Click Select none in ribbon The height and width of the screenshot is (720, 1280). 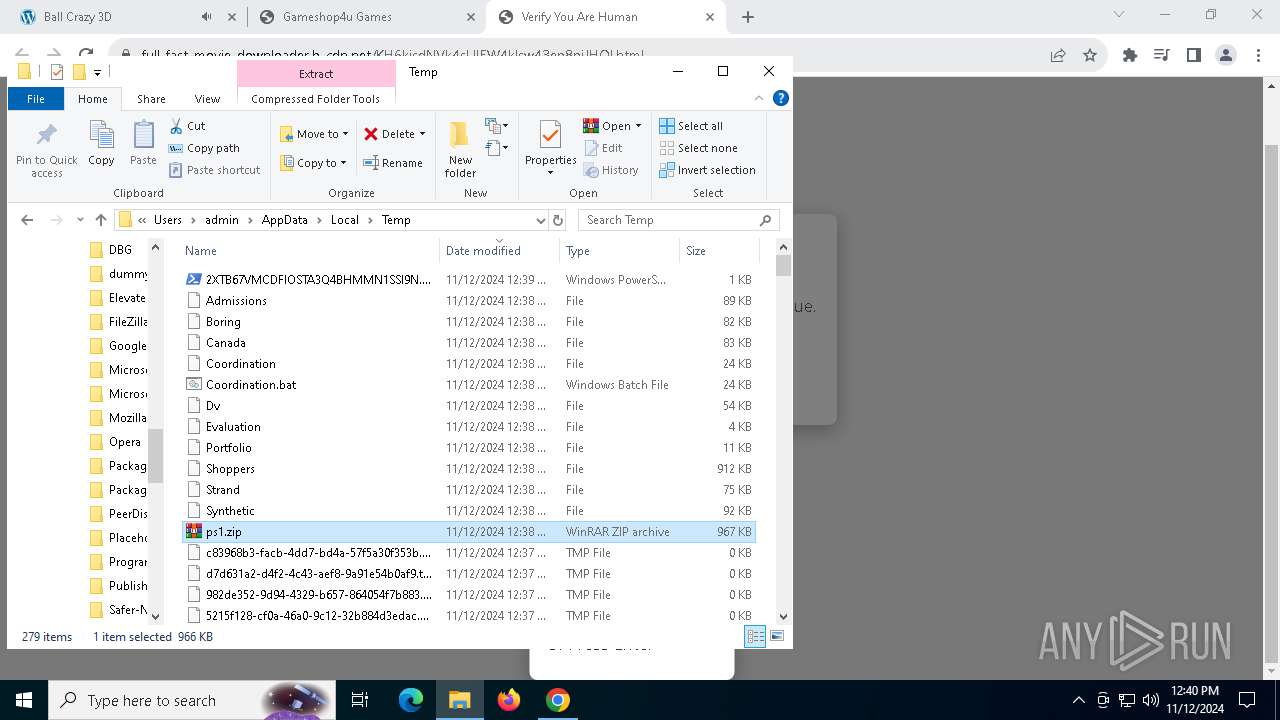698,148
